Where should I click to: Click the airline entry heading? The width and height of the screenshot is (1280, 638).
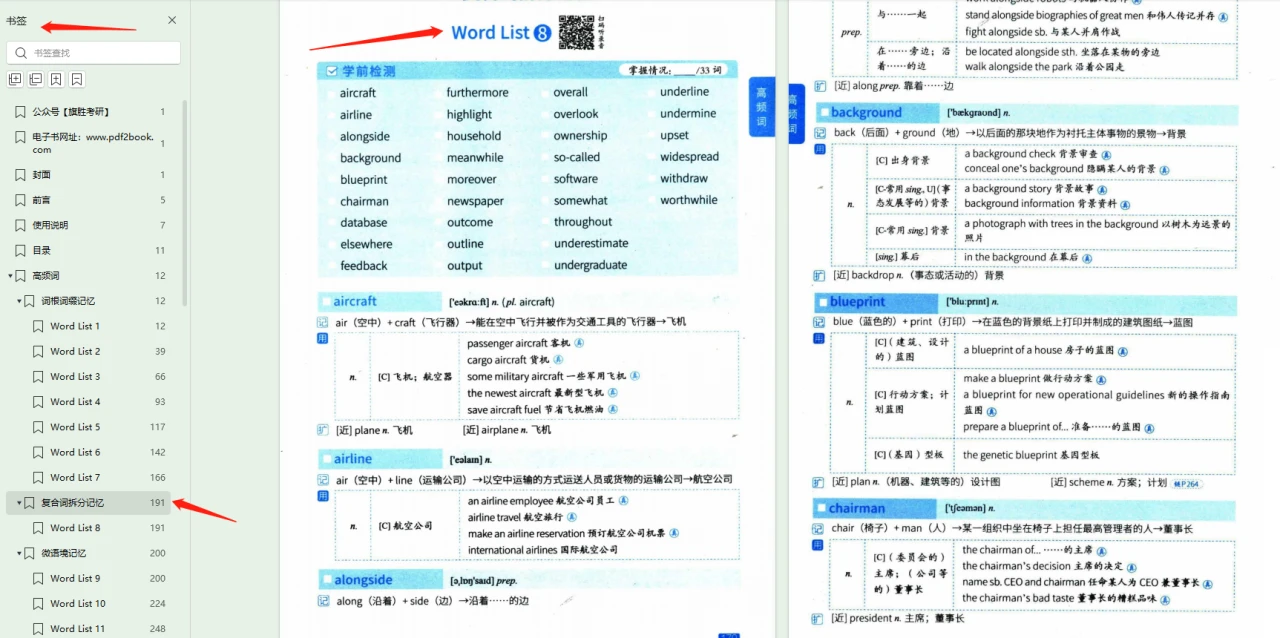coord(353,459)
